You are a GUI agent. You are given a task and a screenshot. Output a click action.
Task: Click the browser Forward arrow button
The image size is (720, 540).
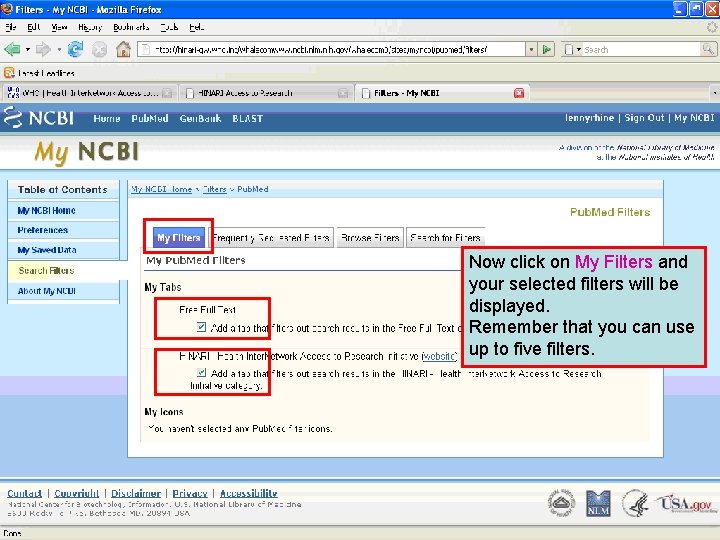click(x=43, y=49)
